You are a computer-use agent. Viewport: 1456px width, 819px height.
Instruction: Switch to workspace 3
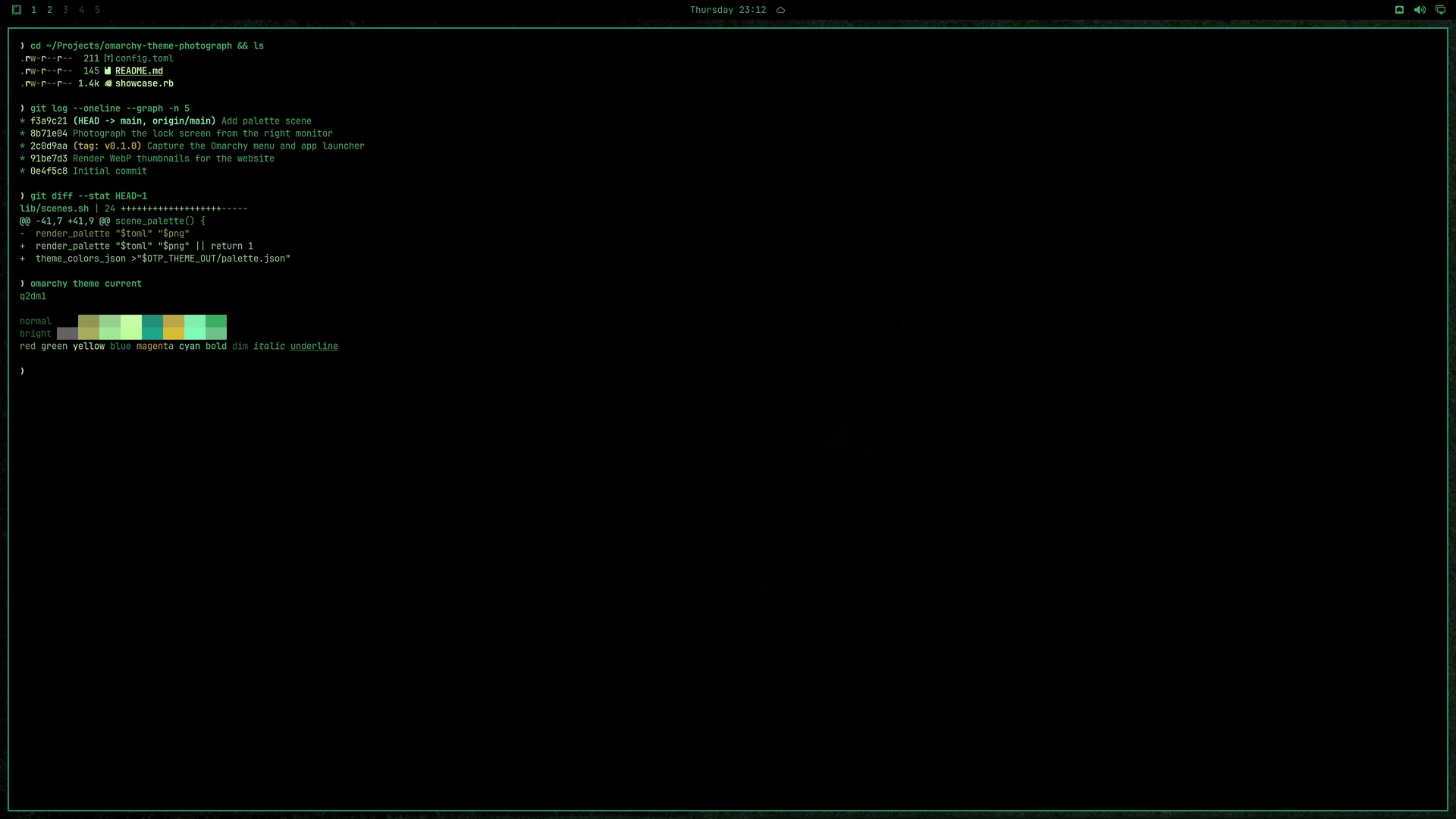65,10
